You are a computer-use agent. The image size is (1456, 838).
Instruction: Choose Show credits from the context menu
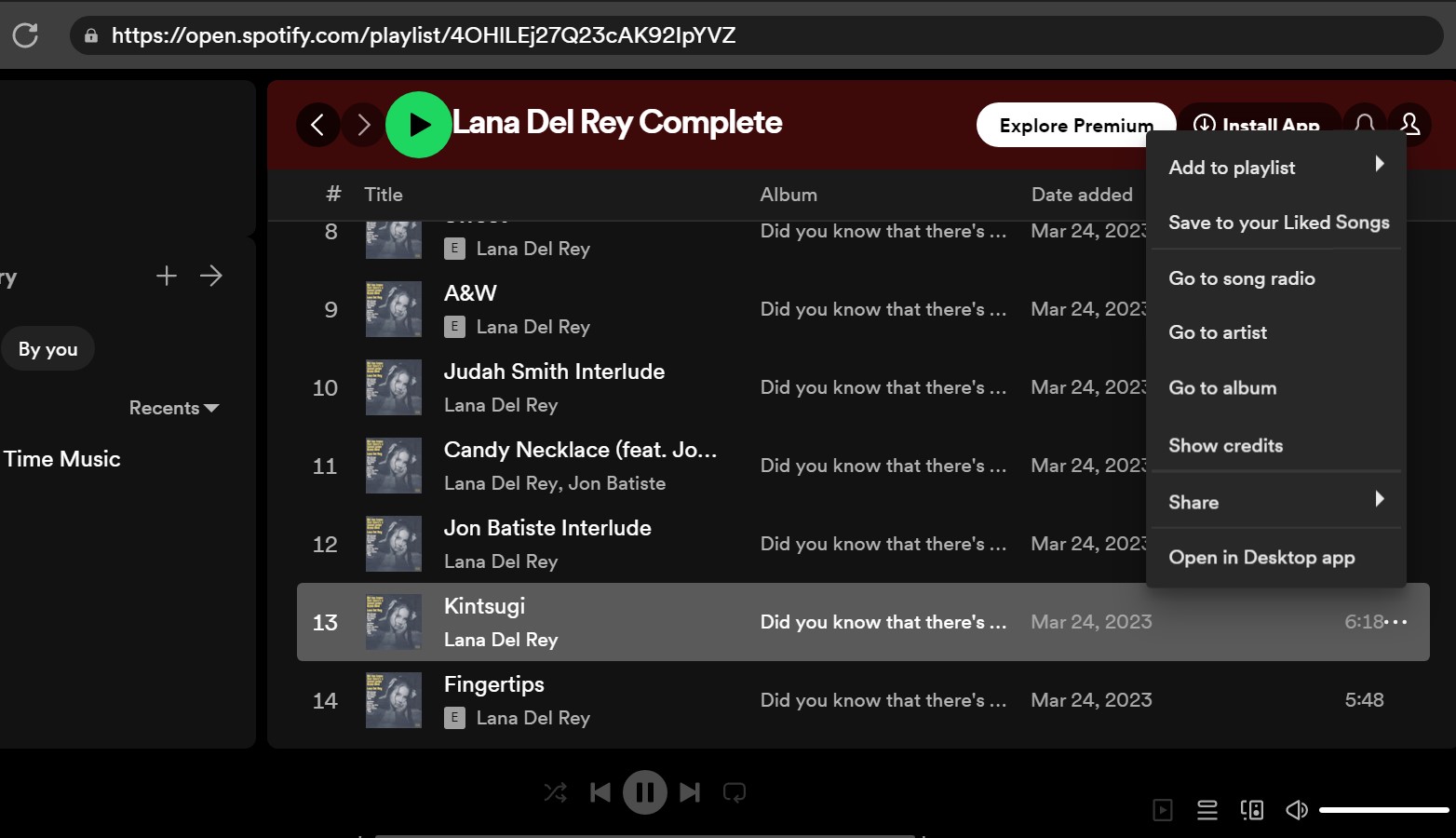(1276, 445)
